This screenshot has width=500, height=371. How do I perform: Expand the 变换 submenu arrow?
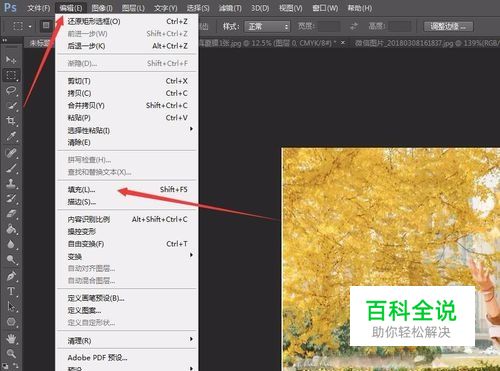[x=191, y=255]
